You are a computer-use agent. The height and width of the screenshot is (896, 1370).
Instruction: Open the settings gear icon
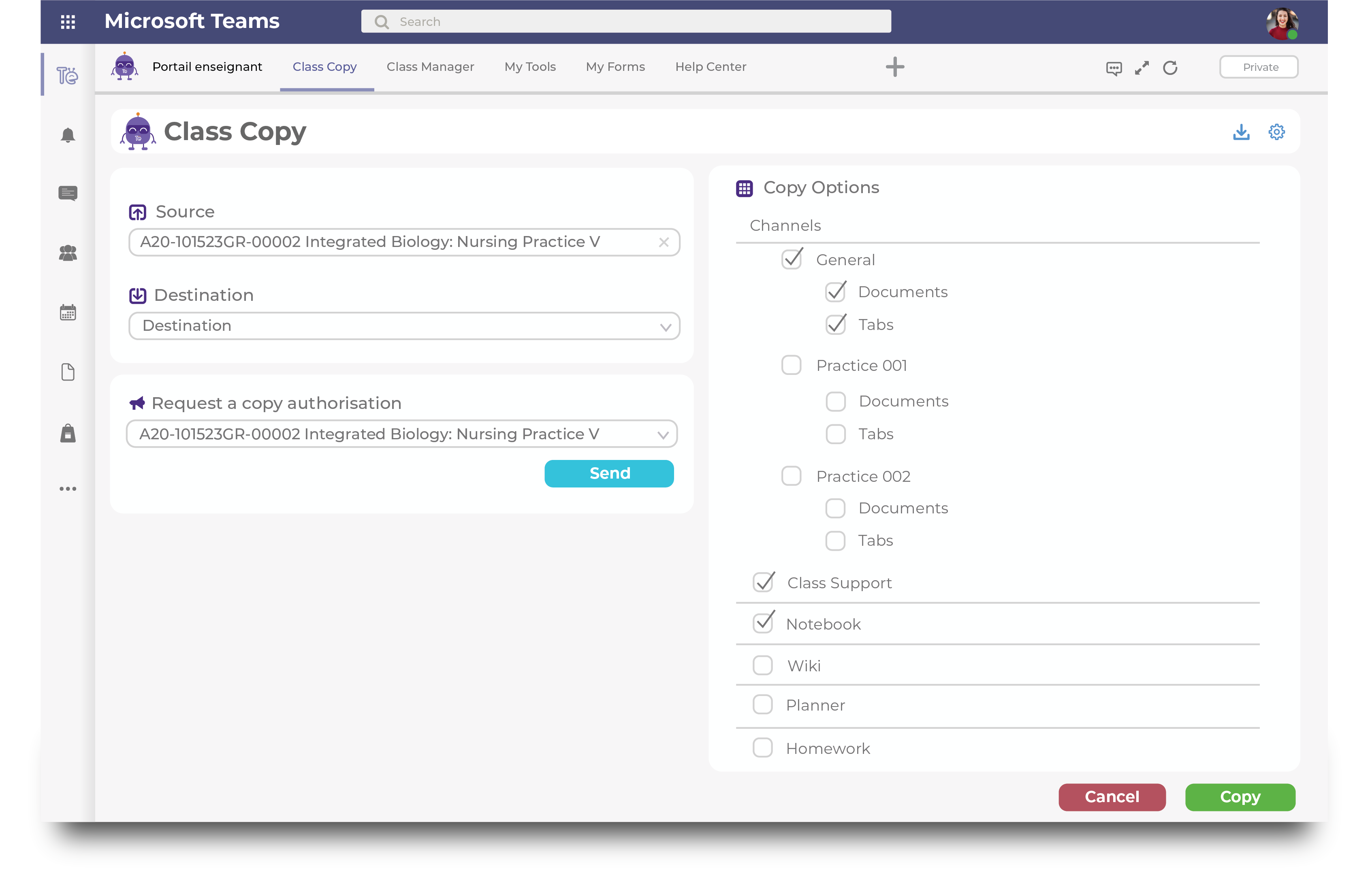[1276, 132]
